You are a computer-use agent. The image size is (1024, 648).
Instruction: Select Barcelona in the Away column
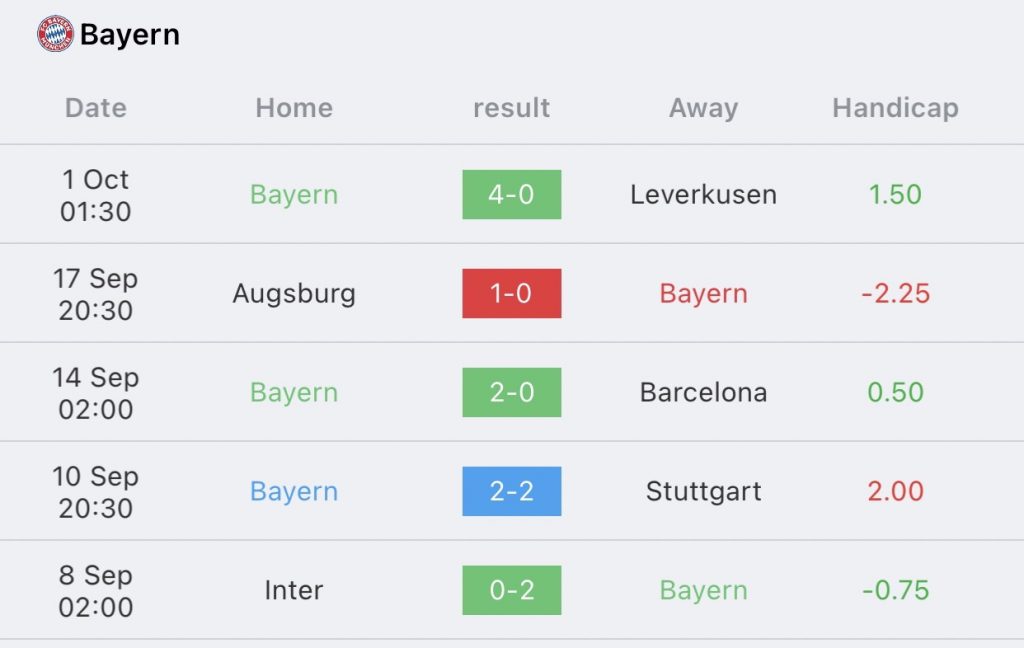(x=703, y=393)
